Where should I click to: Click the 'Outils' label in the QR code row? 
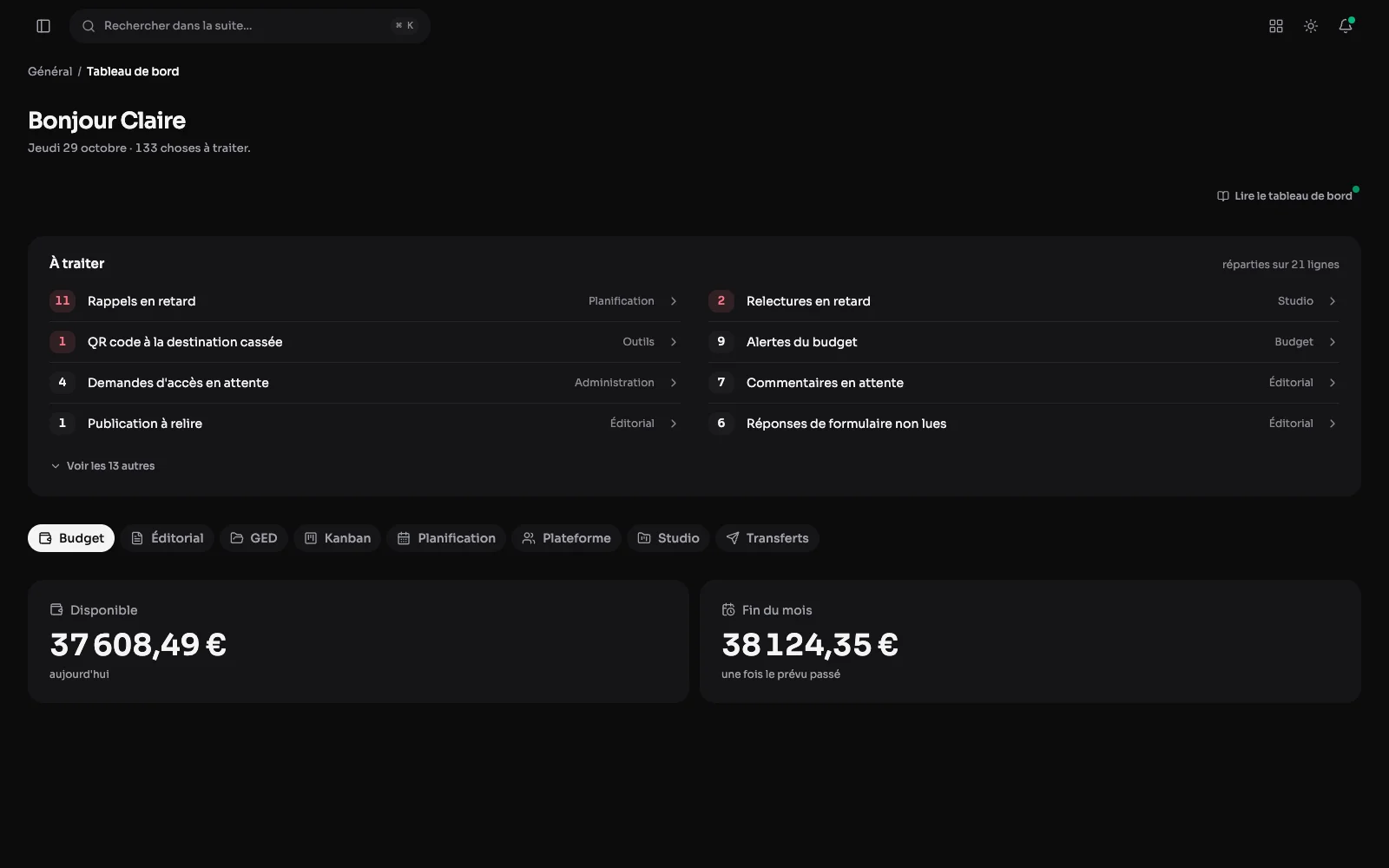point(638,342)
